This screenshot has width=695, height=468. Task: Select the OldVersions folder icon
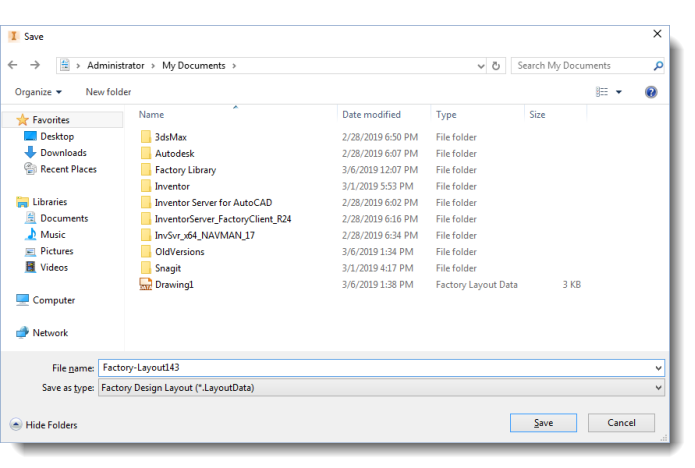[x=146, y=251]
